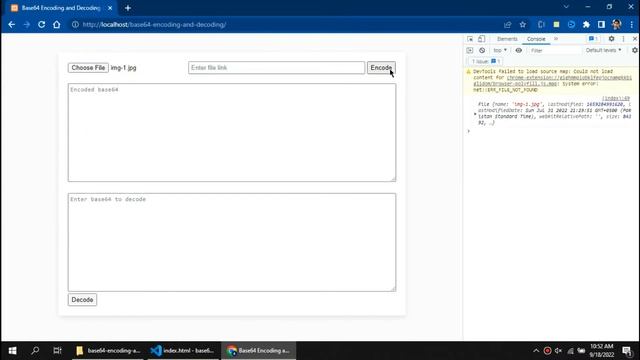Show more DevTools tabs
This screenshot has height=360, width=640.
point(556,39)
